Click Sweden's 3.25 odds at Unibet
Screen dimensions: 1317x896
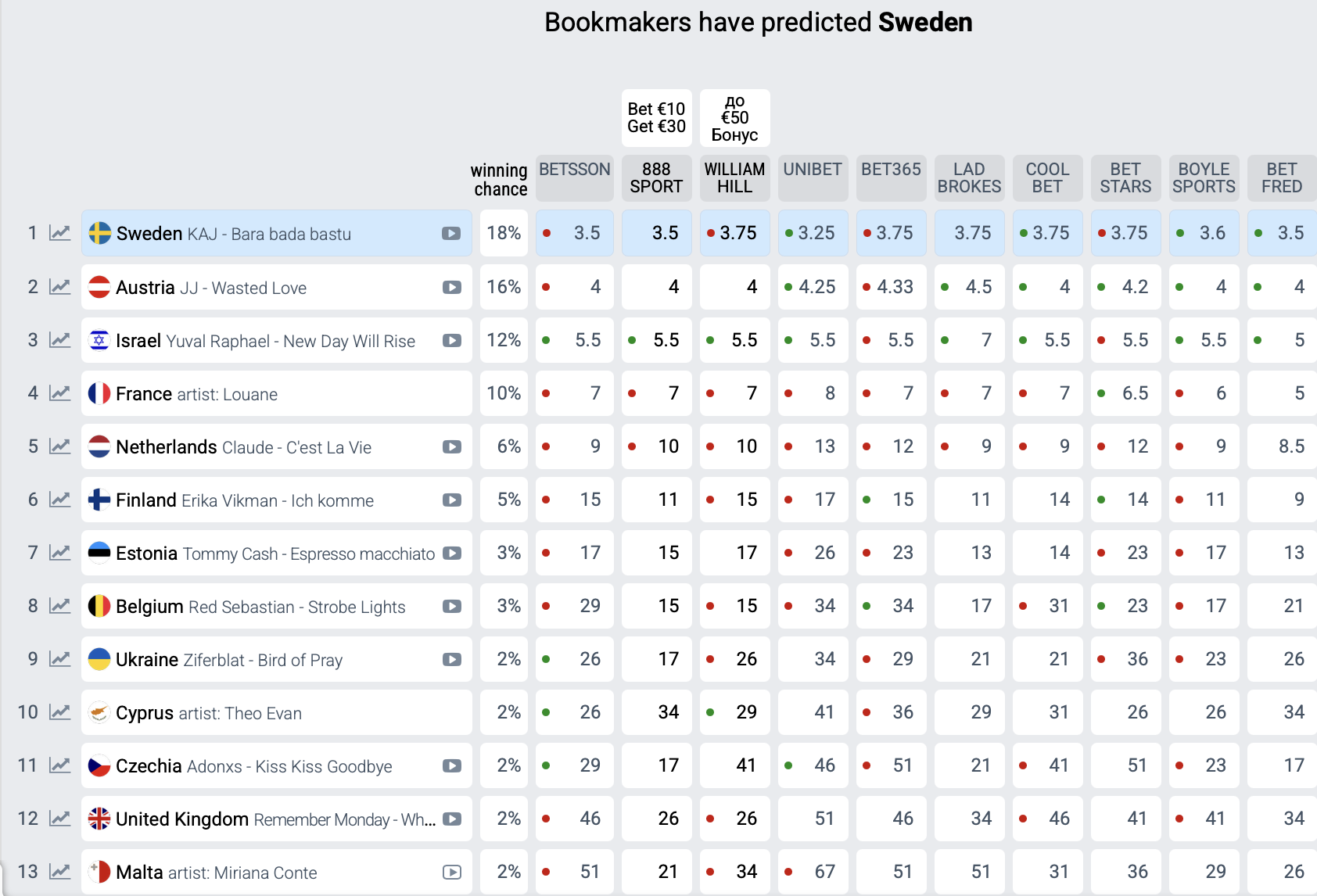[813, 233]
